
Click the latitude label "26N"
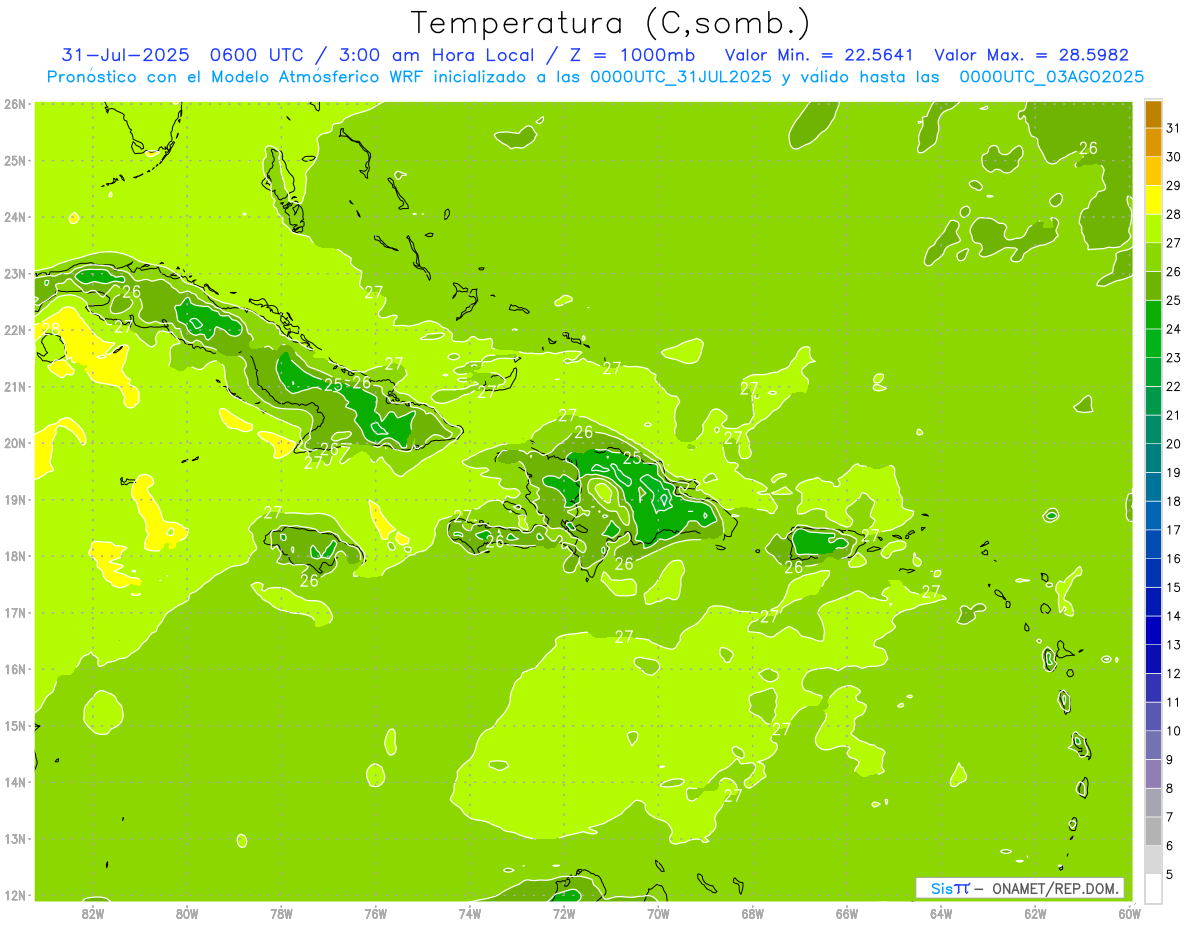click(15, 104)
